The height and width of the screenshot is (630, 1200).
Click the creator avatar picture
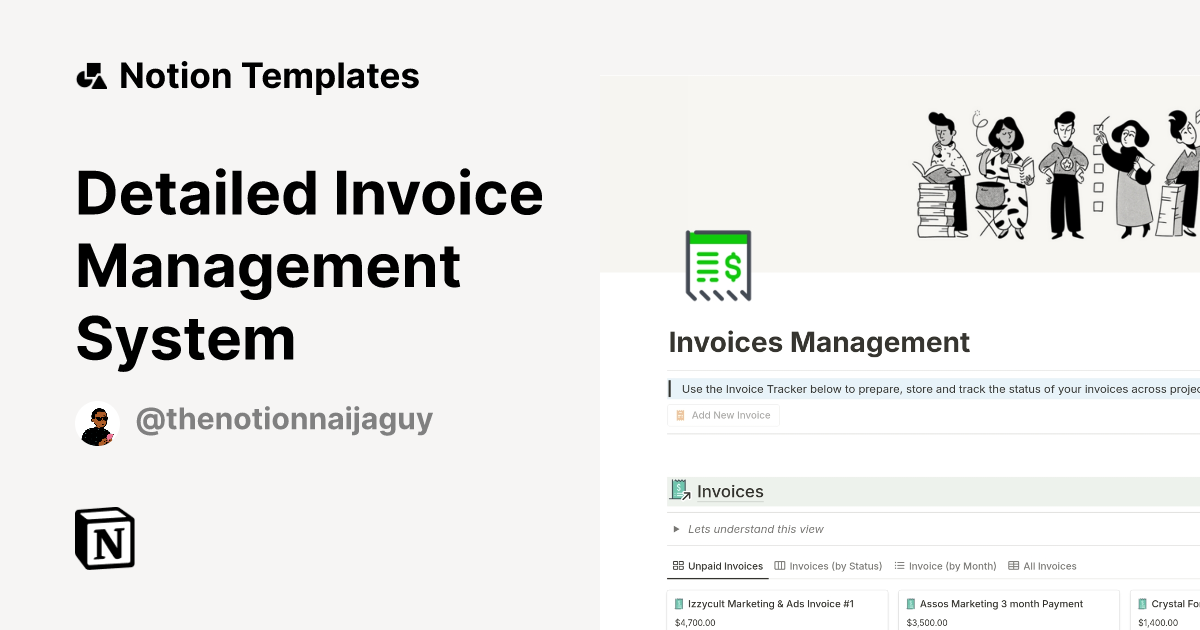[98, 424]
